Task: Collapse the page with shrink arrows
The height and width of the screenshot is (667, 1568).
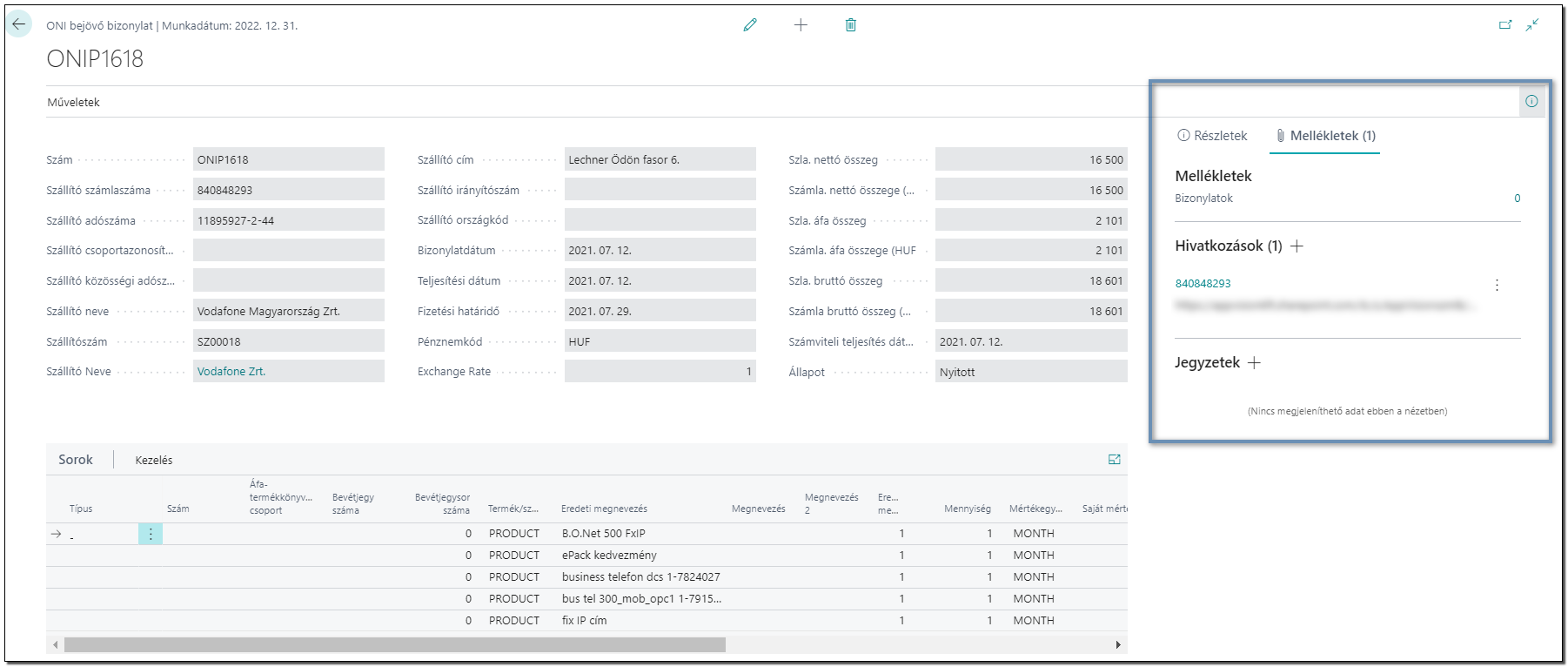Action: [x=1532, y=25]
